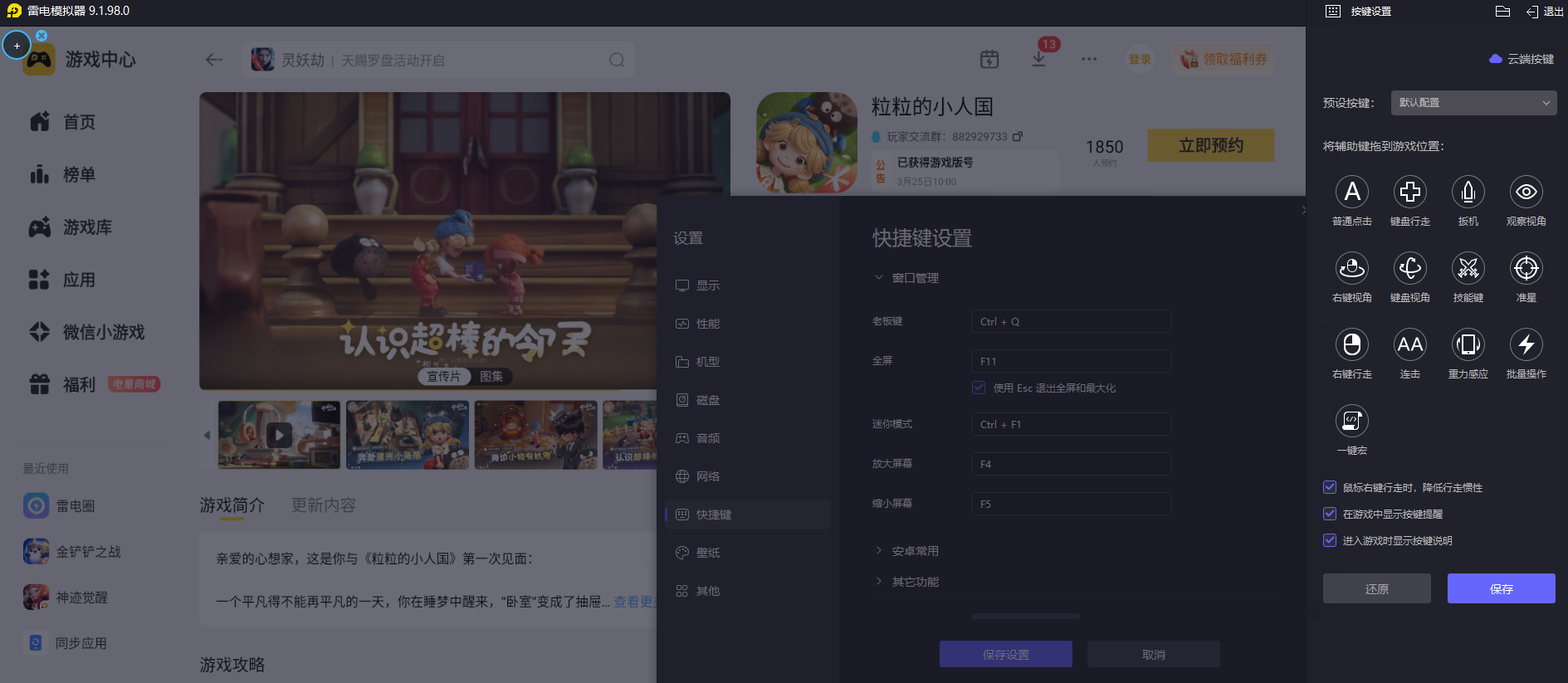Toggle 使用 Esc 退出全屏和最大化 checkbox

point(979,388)
